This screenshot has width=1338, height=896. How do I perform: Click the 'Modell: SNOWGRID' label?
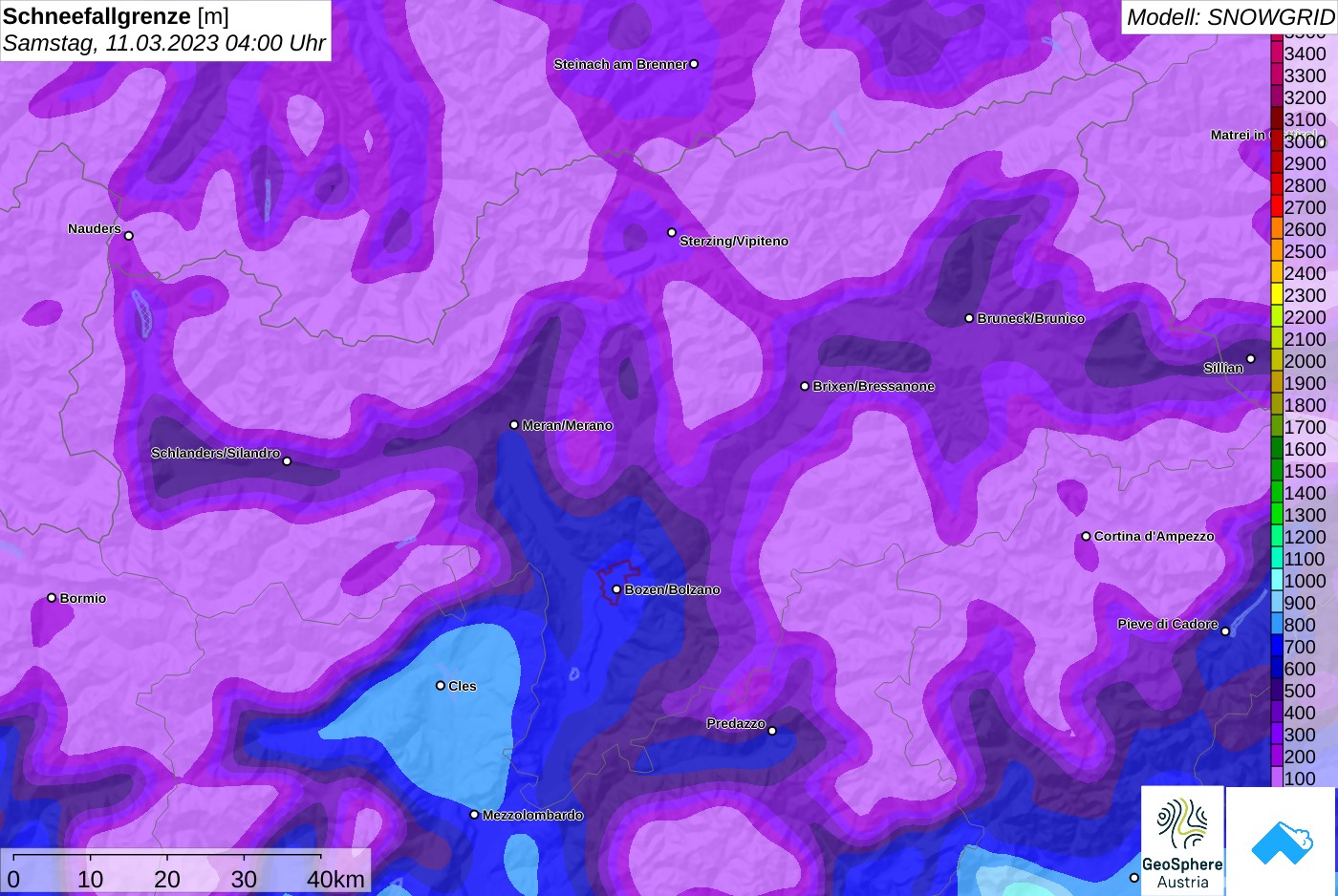[1230, 17]
